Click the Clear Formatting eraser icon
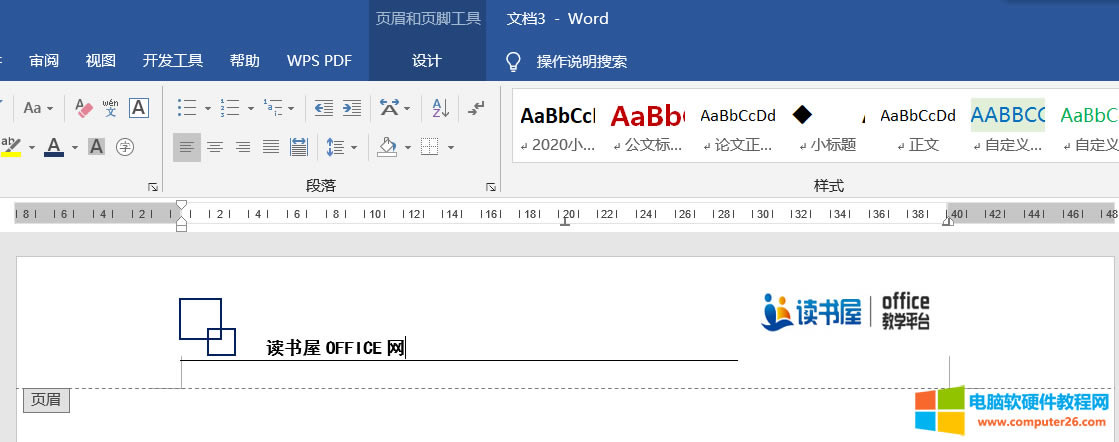This screenshot has width=1119, height=442. coord(84,108)
